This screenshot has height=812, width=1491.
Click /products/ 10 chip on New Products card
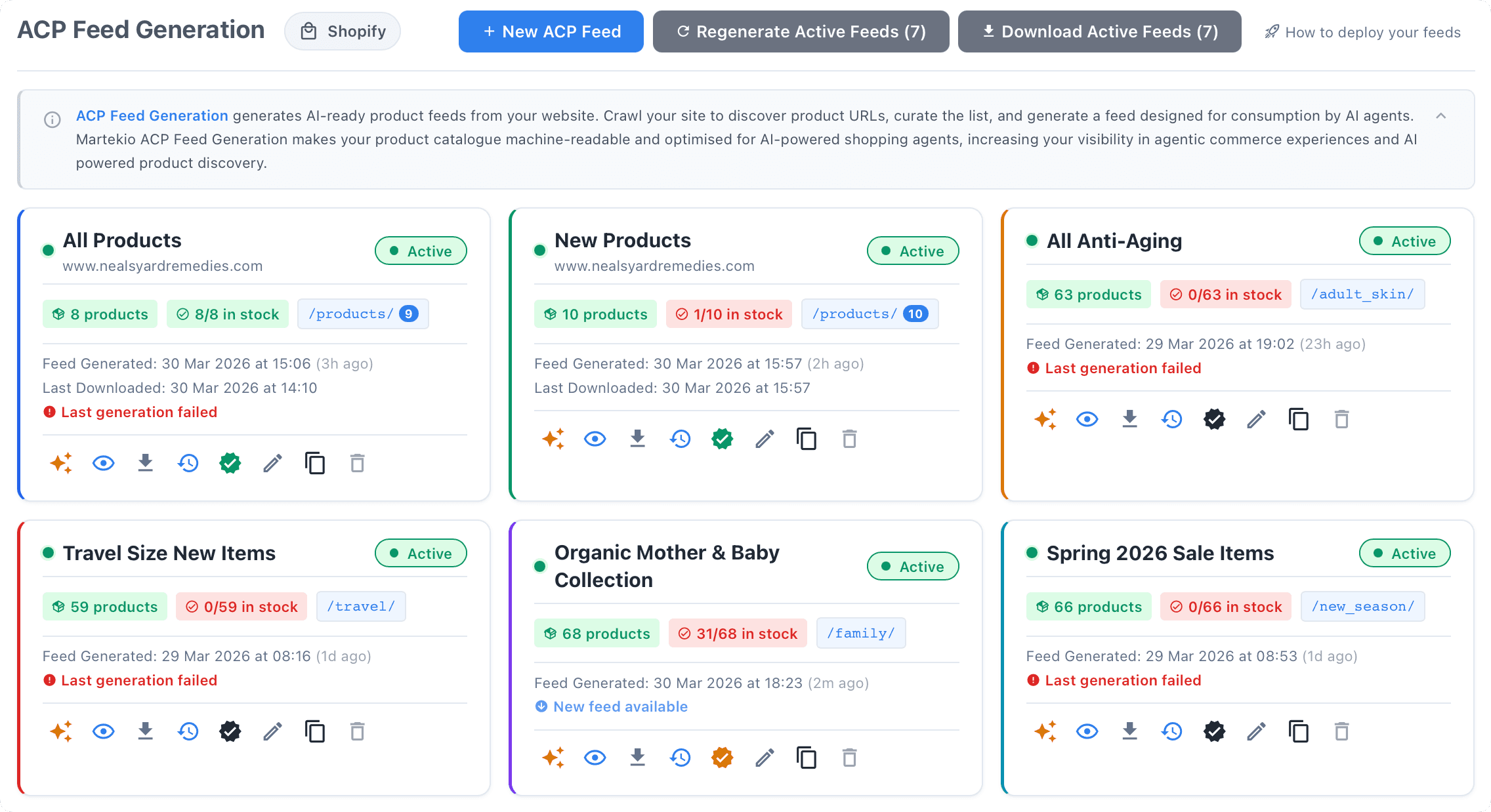(x=870, y=314)
